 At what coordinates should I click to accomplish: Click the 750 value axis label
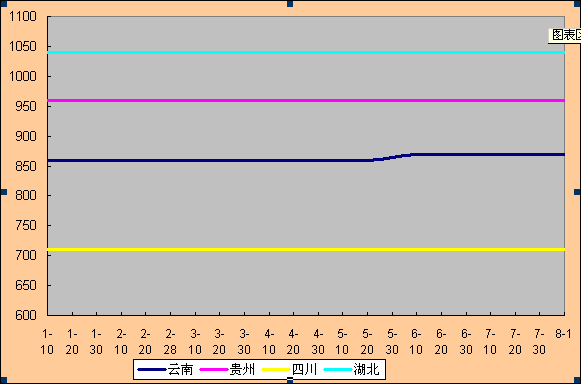[x=26, y=225]
